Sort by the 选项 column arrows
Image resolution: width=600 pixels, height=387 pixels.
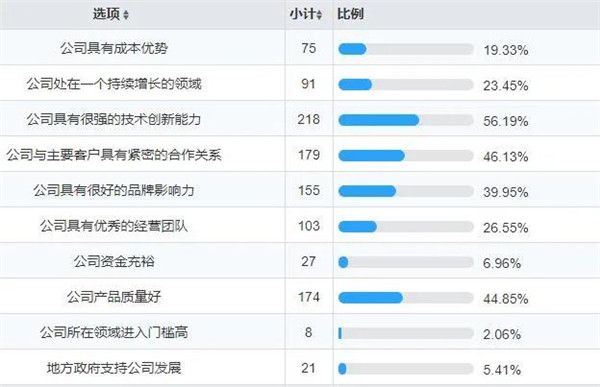(126, 15)
